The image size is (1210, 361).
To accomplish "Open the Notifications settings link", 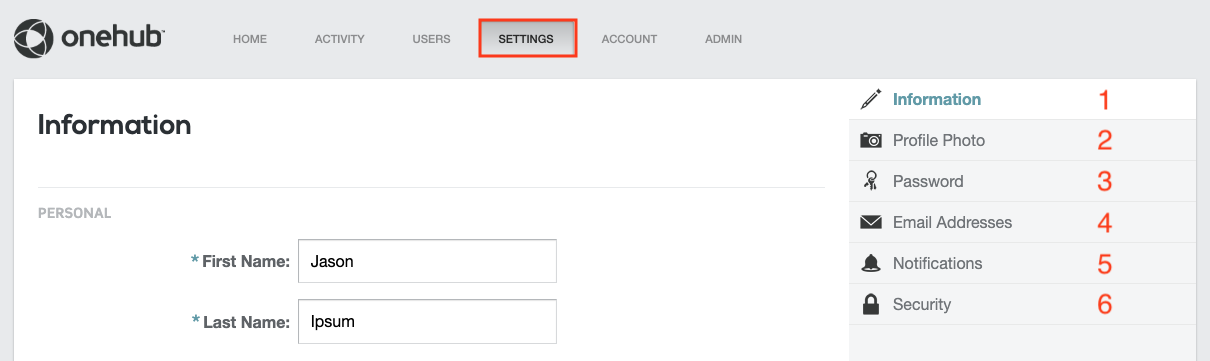I will click(x=1022, y=263).
